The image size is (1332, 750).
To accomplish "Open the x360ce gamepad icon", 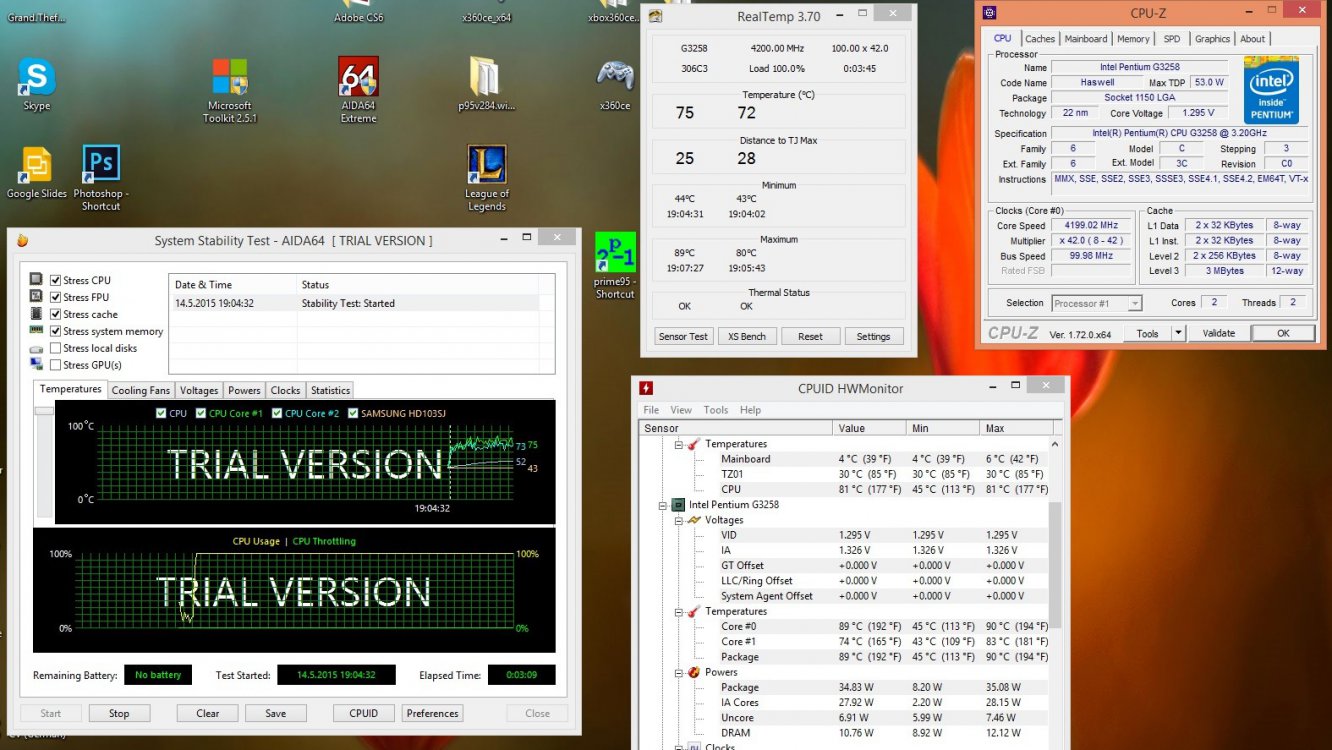I will pyautogui.click(x=614, y=75).
